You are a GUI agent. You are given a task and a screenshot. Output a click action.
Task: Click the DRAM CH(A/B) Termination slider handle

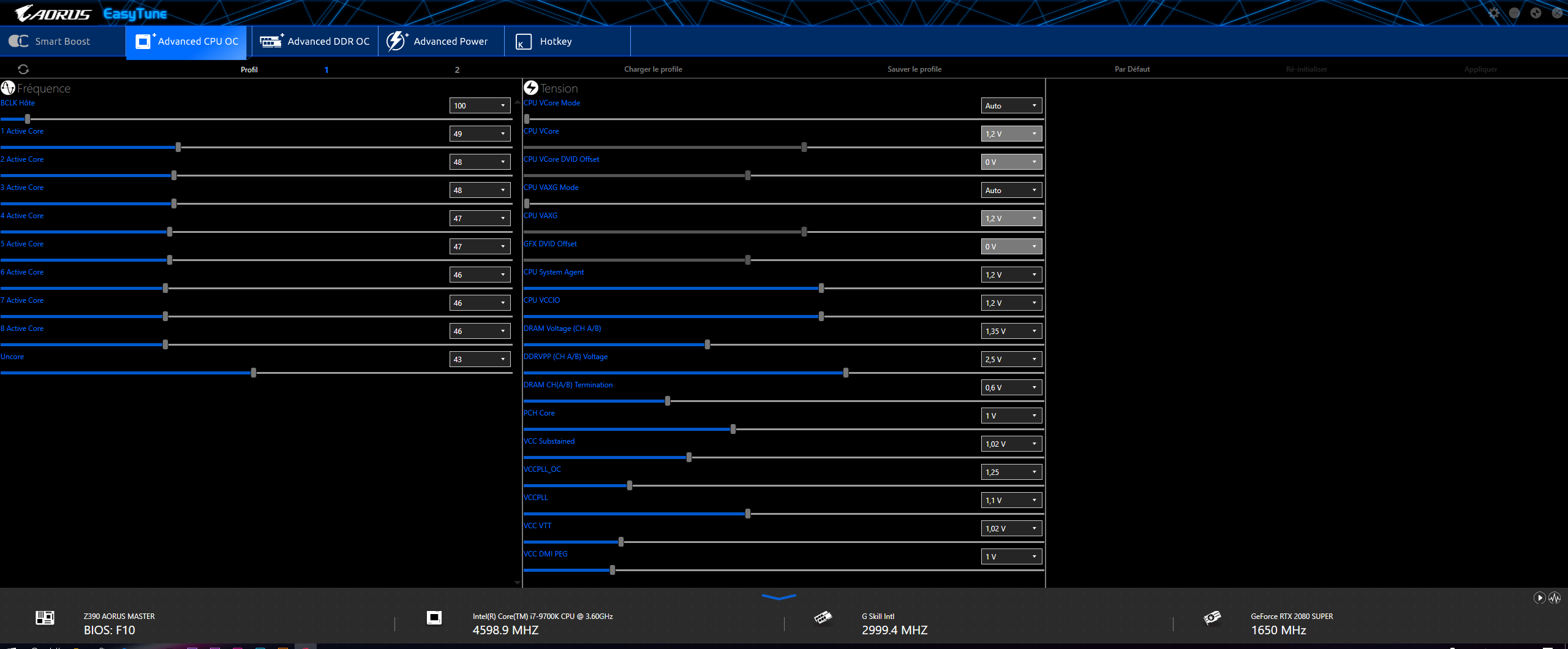click(x=668, y=401)
